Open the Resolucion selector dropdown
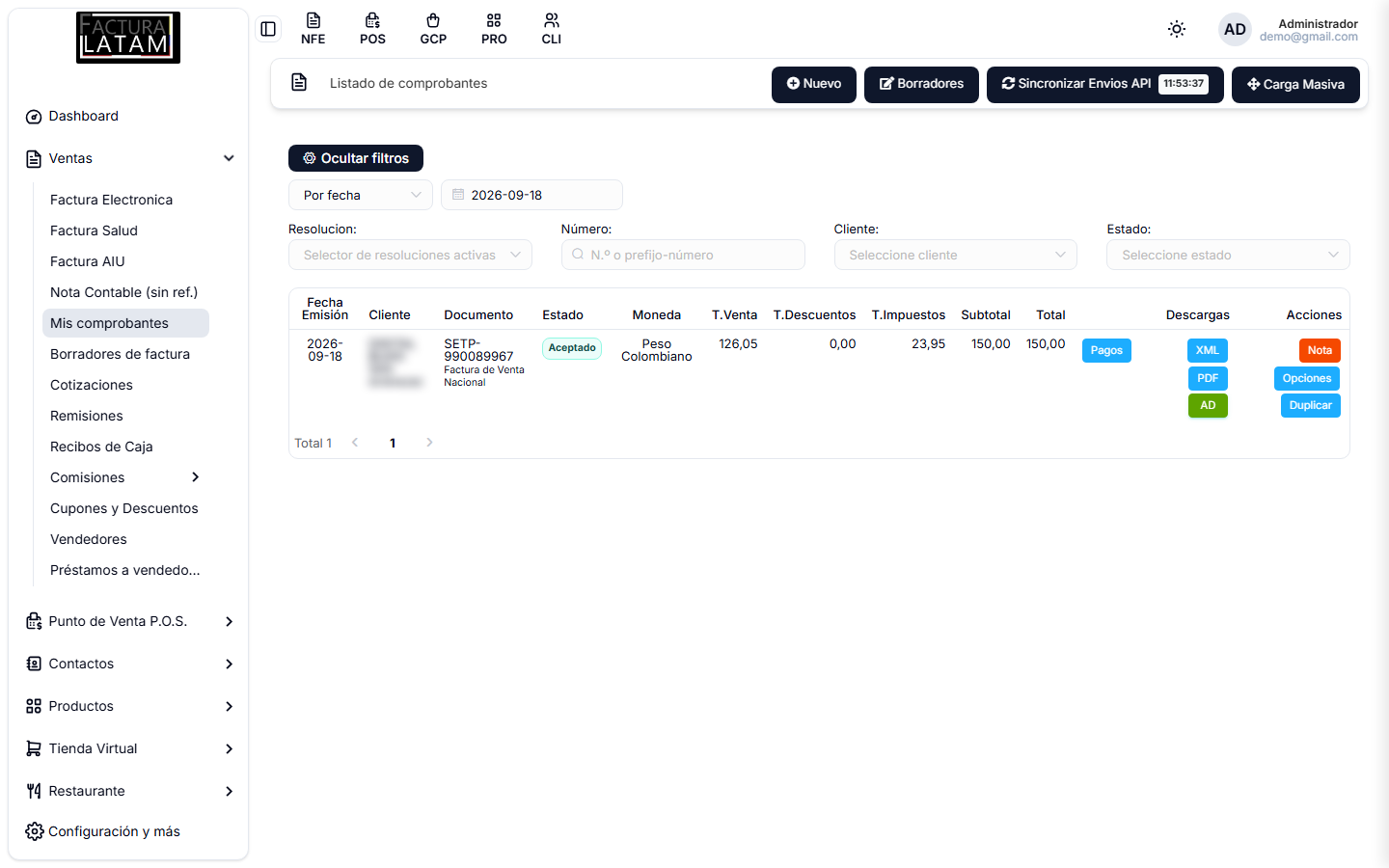The image size is (1389, 868). [410, 255]
